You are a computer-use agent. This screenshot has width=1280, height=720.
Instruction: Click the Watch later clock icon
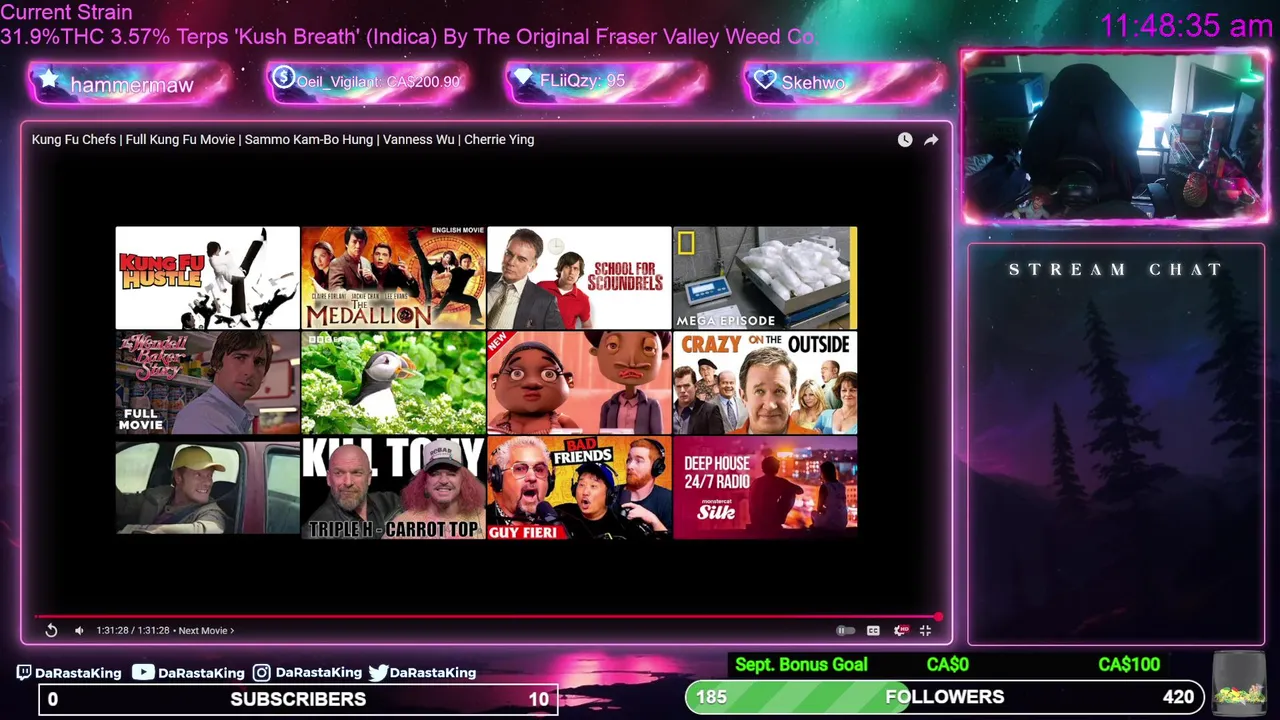(x=905, y=140)
